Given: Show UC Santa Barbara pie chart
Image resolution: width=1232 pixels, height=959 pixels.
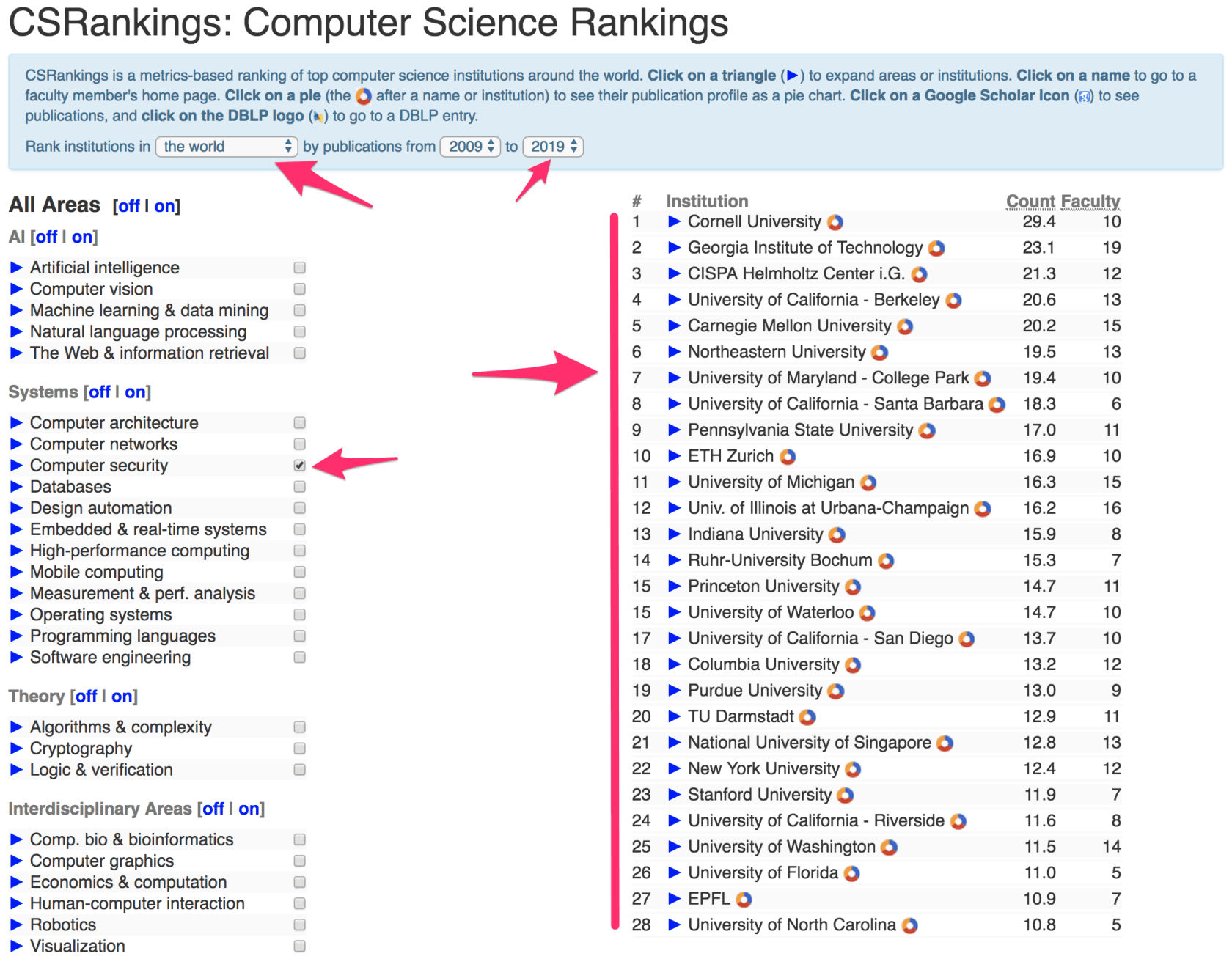Looking at the screenshot, I should tap(997, 405).
